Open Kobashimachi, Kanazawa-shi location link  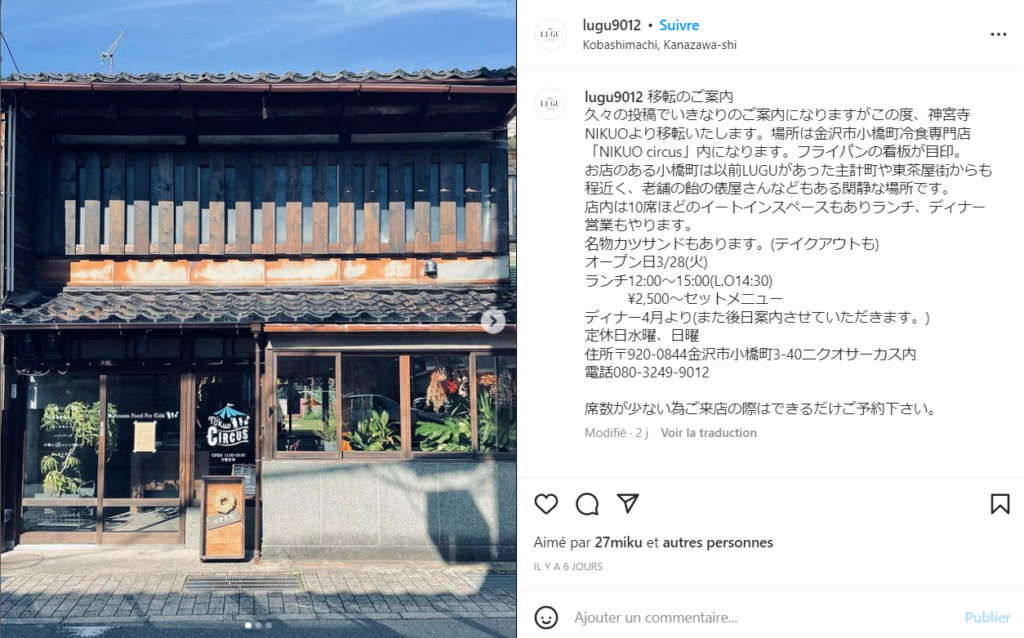(x=660, y=45)
